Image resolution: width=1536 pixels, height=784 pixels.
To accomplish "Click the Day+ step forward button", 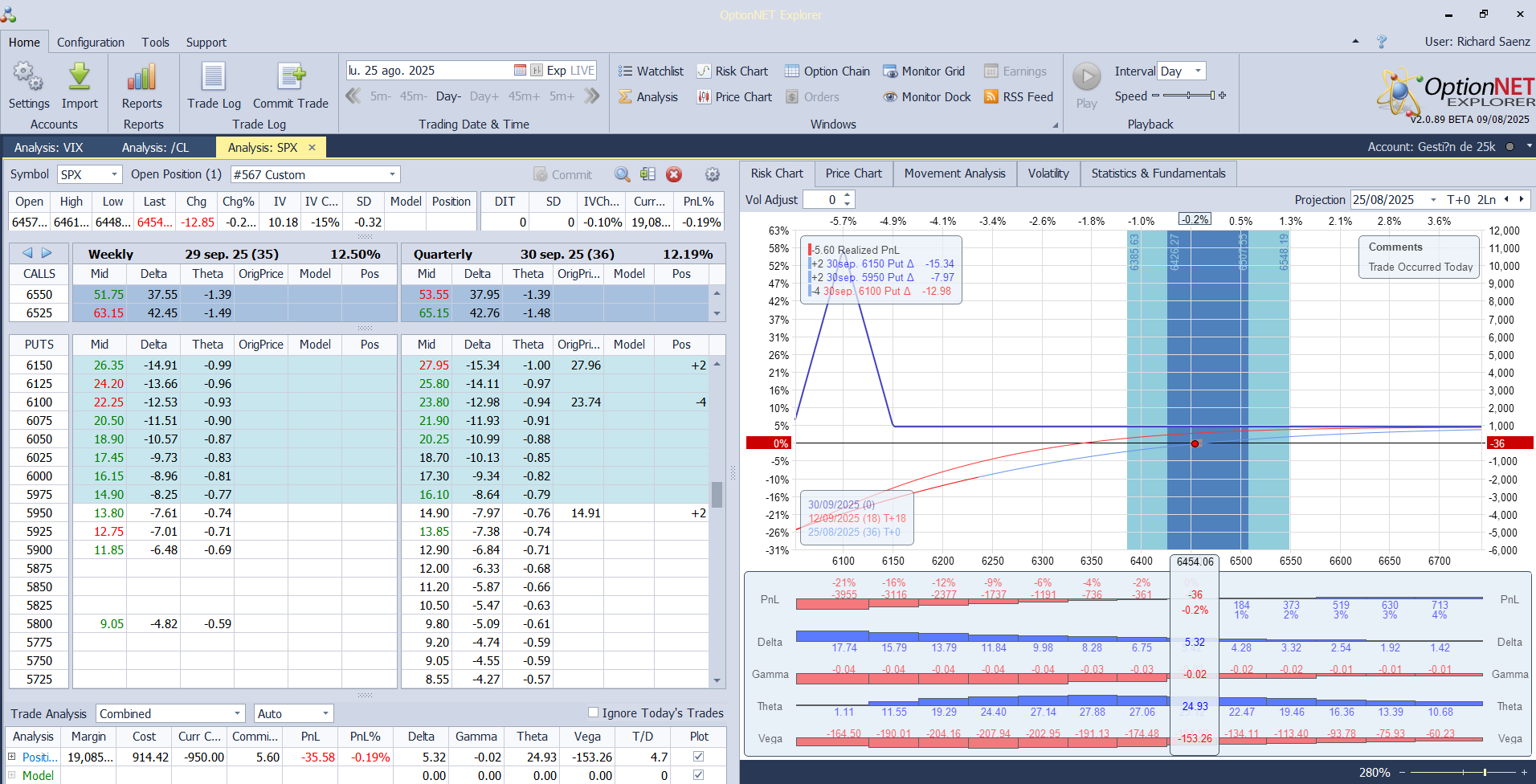I will coord(484,96).
